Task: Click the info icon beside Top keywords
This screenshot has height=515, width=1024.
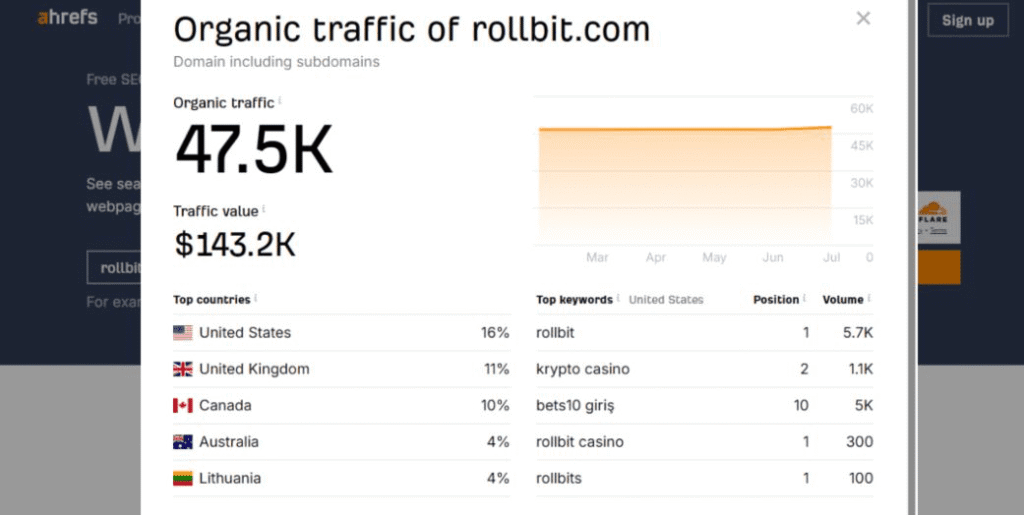Action: (x=619, y=298)
